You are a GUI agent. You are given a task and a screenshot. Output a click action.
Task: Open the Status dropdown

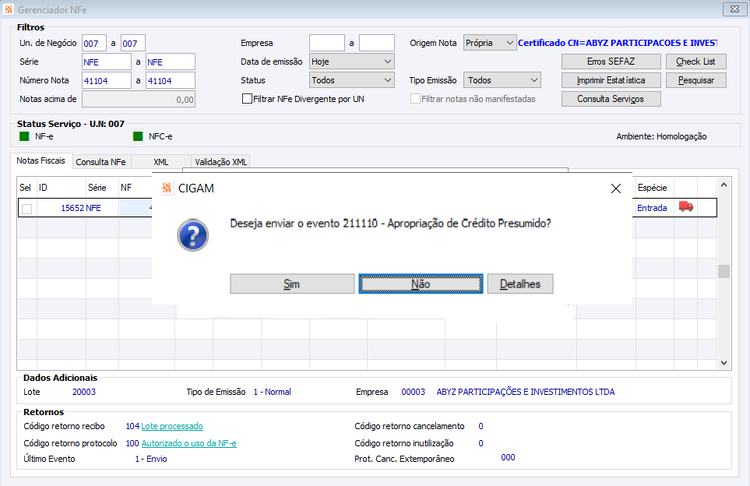352,80
